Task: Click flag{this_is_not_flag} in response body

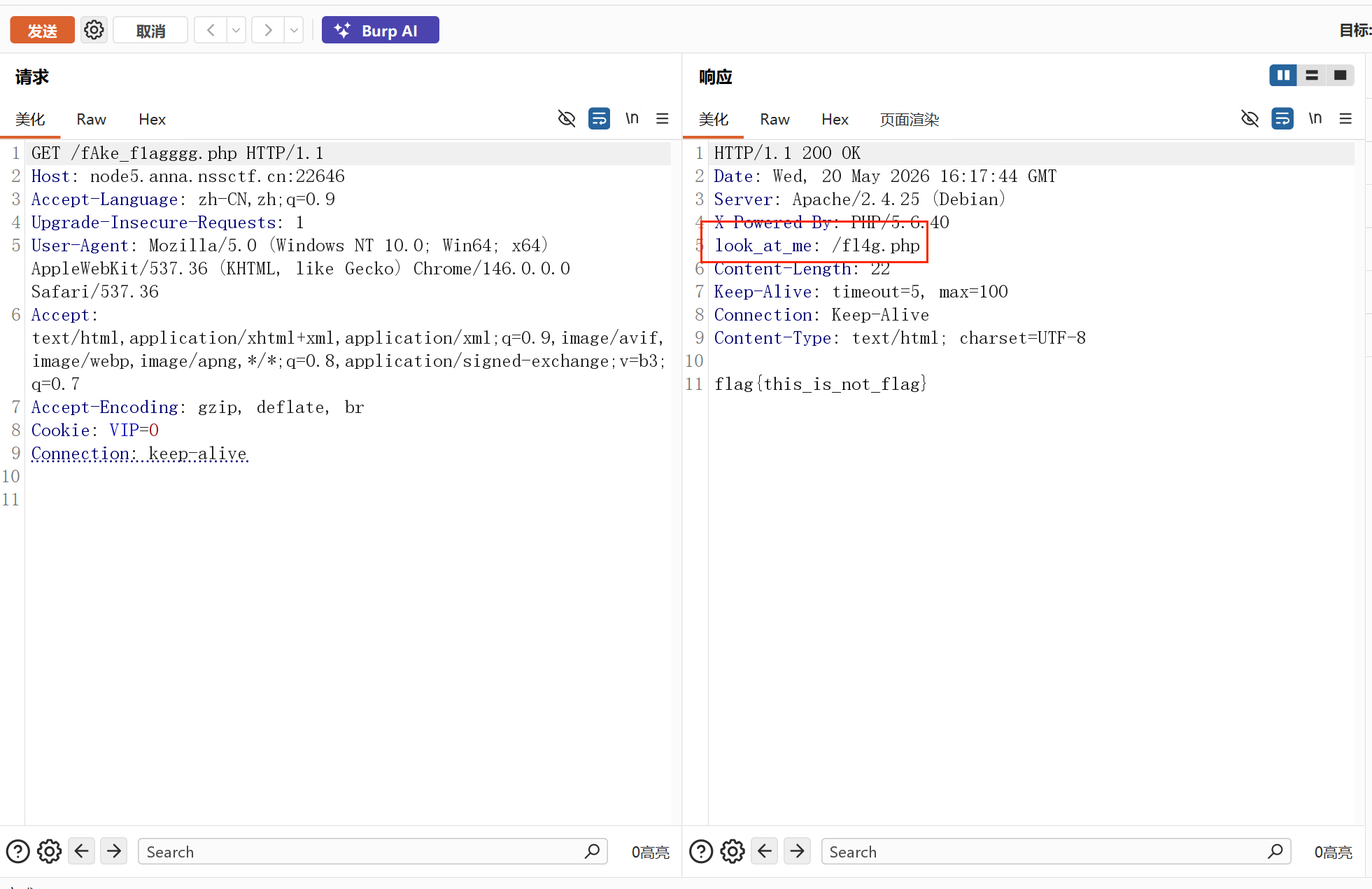Action: pos(820,384)
